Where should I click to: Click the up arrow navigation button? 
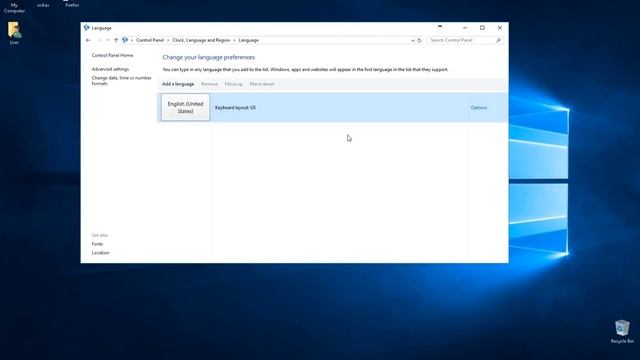(x=116, y=40)
